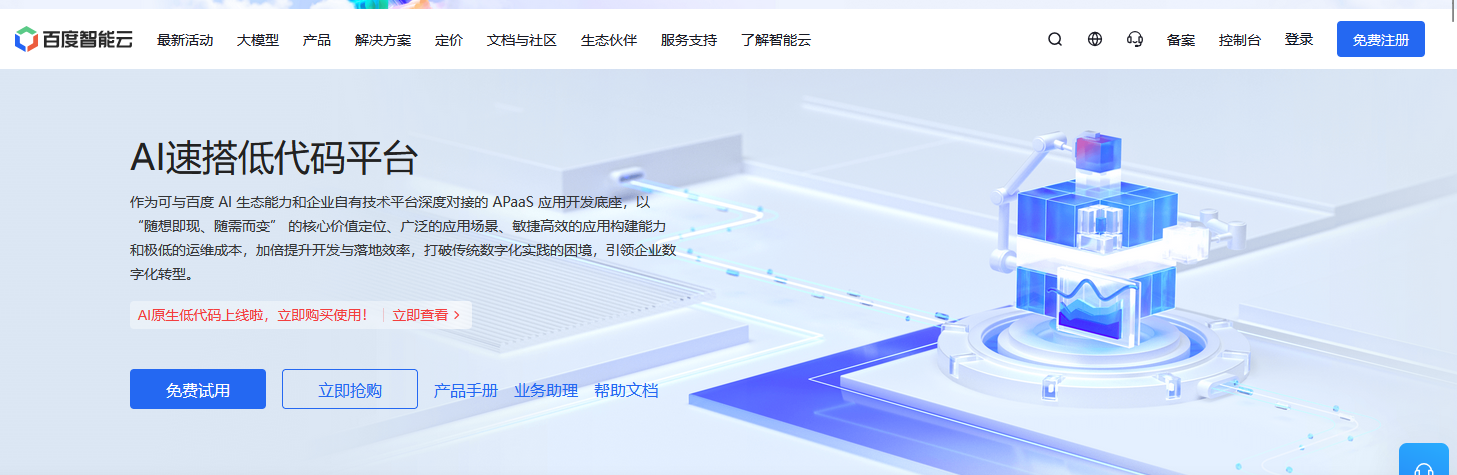Click 免费试用 button

pos(198,389)
